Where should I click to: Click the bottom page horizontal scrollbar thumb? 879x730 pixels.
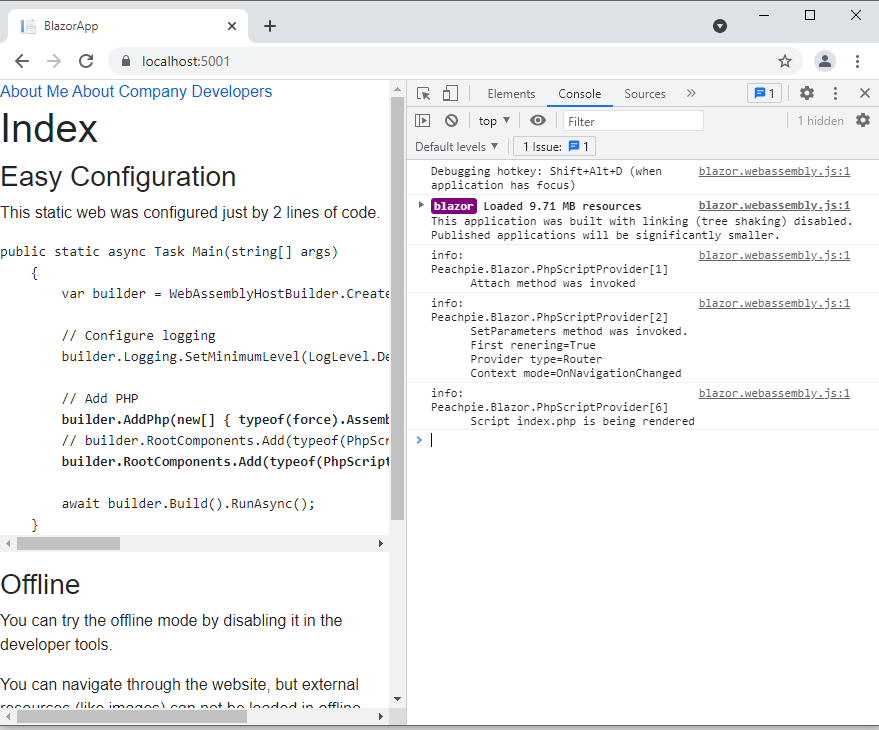[132, 716]
